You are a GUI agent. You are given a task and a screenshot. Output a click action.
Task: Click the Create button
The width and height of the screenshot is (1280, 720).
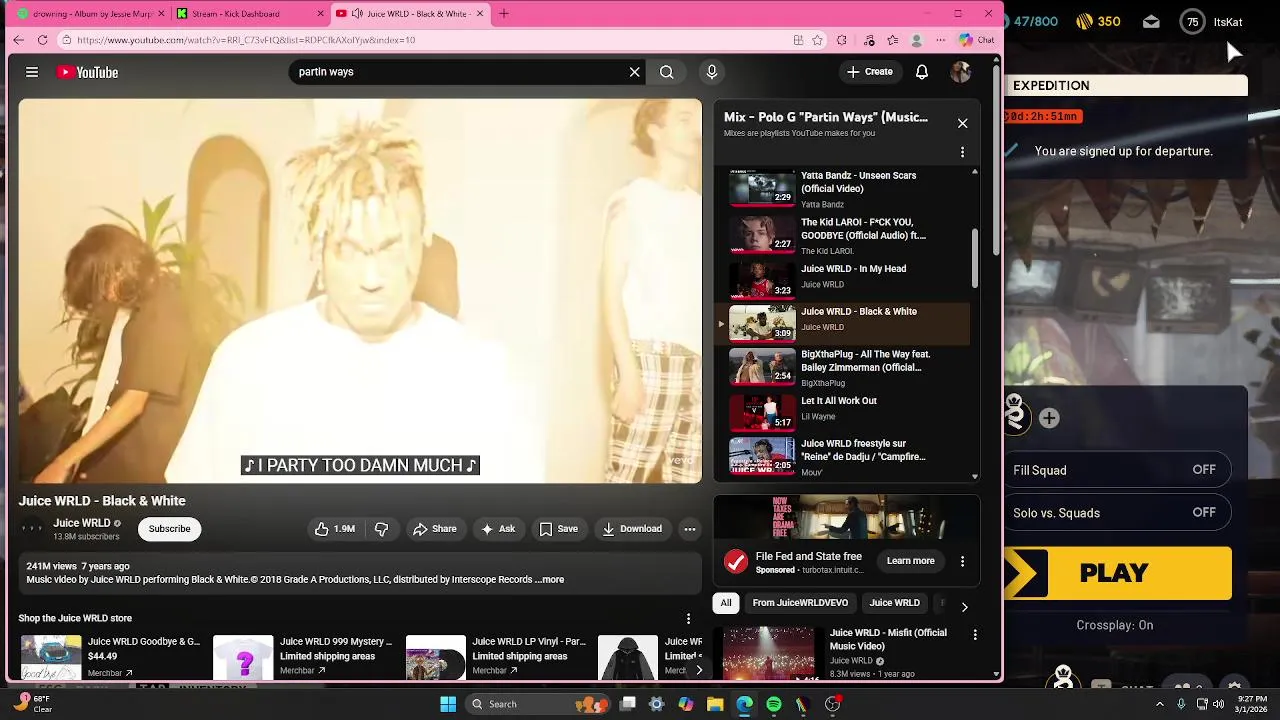pos(869,72)
